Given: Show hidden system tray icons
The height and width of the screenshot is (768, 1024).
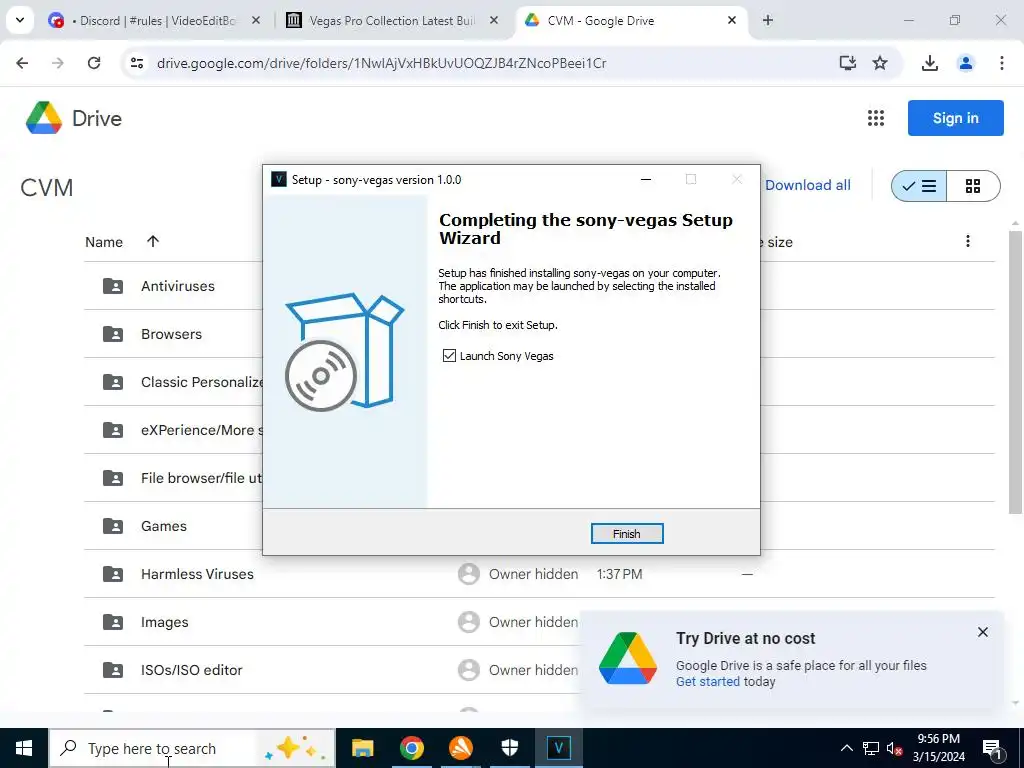Looking at the screenshot, I should [846, 748].
